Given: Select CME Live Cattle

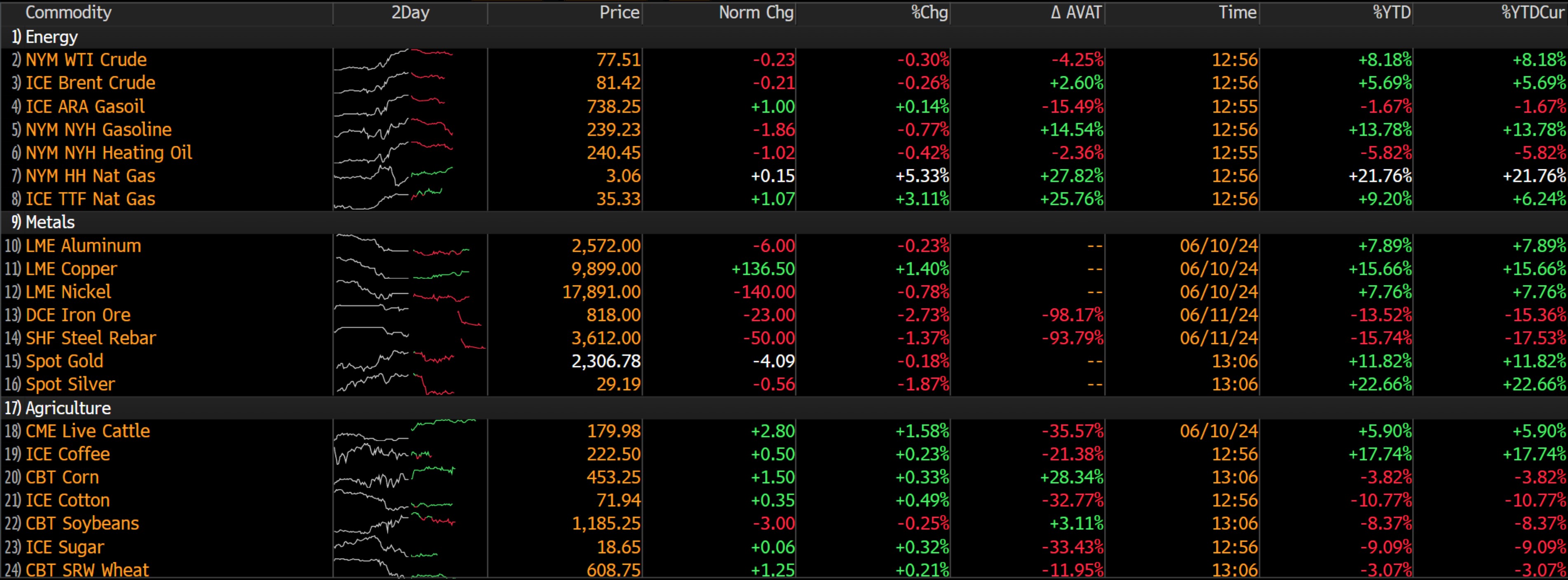Looking at the screenshot, I should 88,431.
